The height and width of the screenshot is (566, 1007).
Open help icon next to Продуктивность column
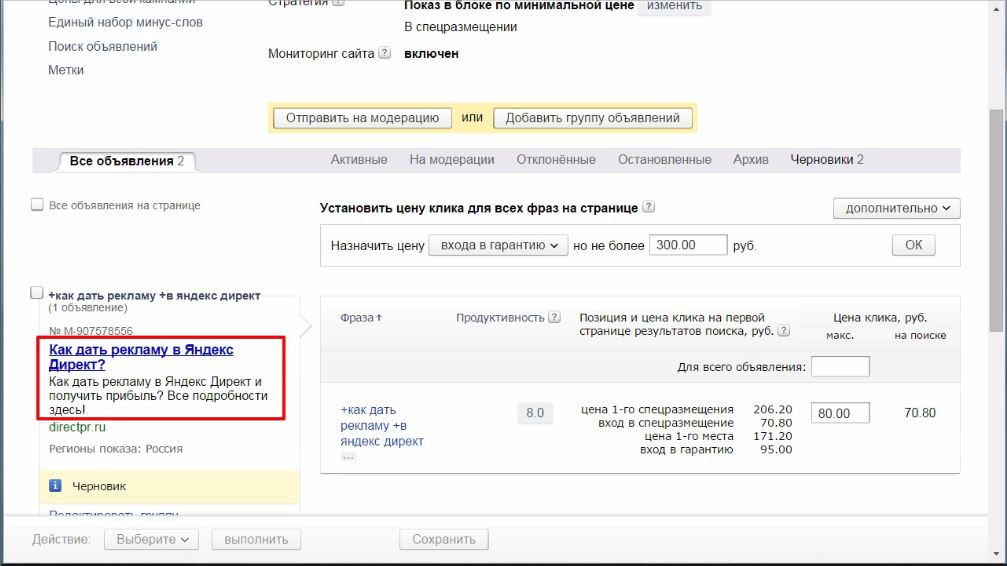554,317
